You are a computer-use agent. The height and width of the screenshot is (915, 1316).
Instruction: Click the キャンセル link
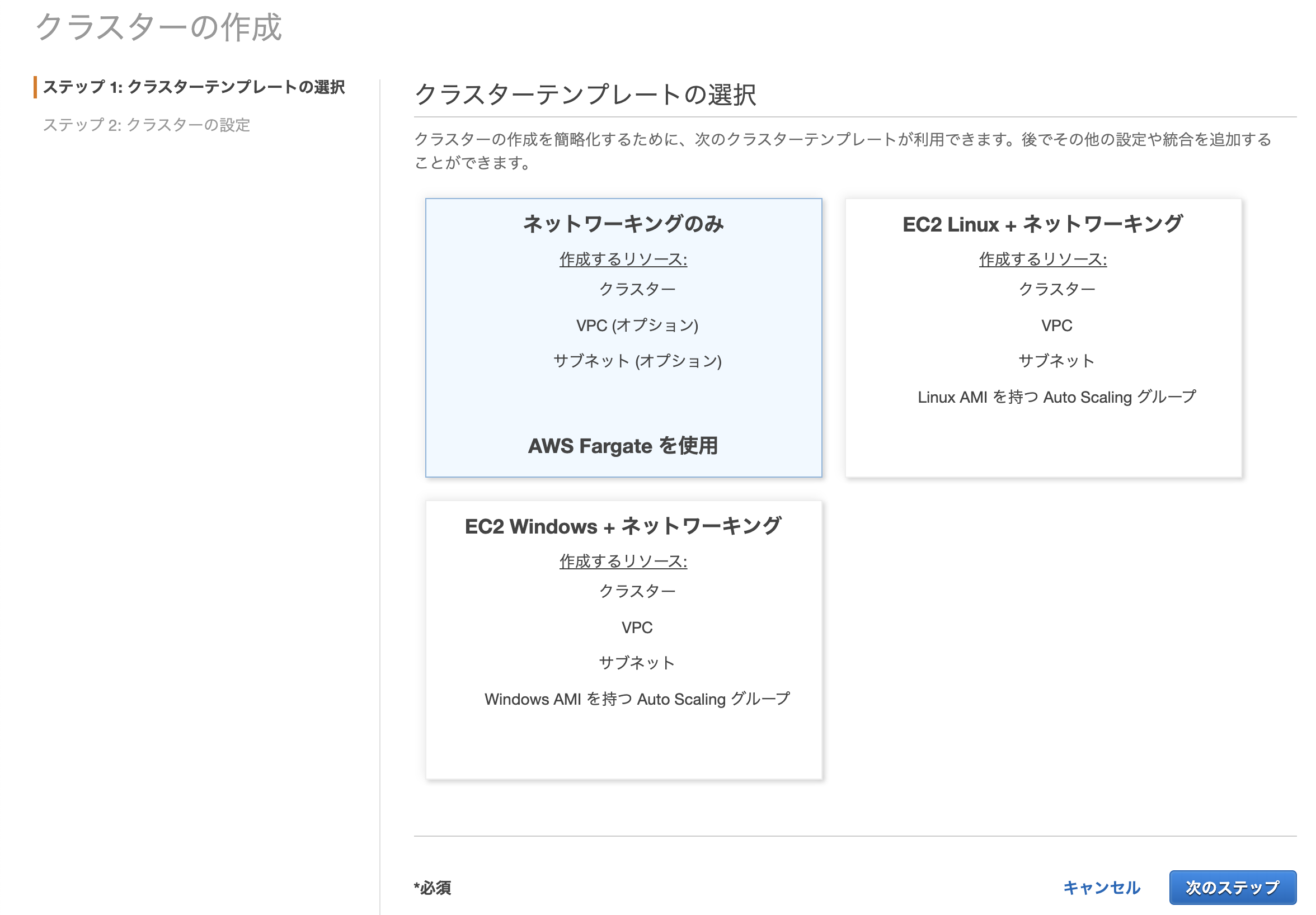[x=1101, y=887]
